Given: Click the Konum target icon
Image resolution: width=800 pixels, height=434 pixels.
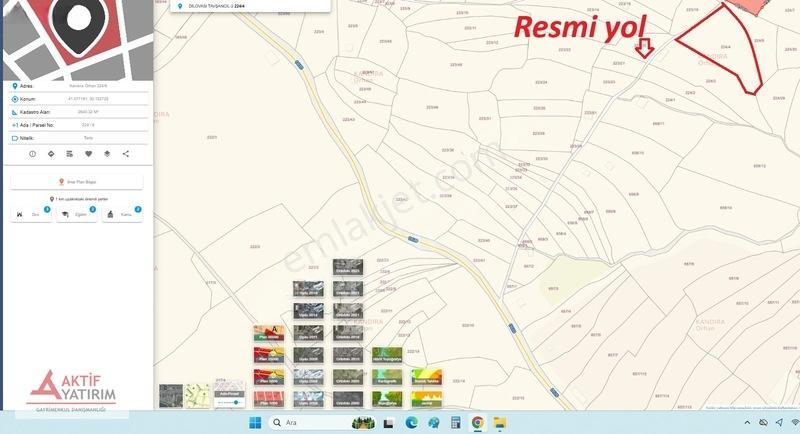Looking at the screenshot, I should coord(15,99).
